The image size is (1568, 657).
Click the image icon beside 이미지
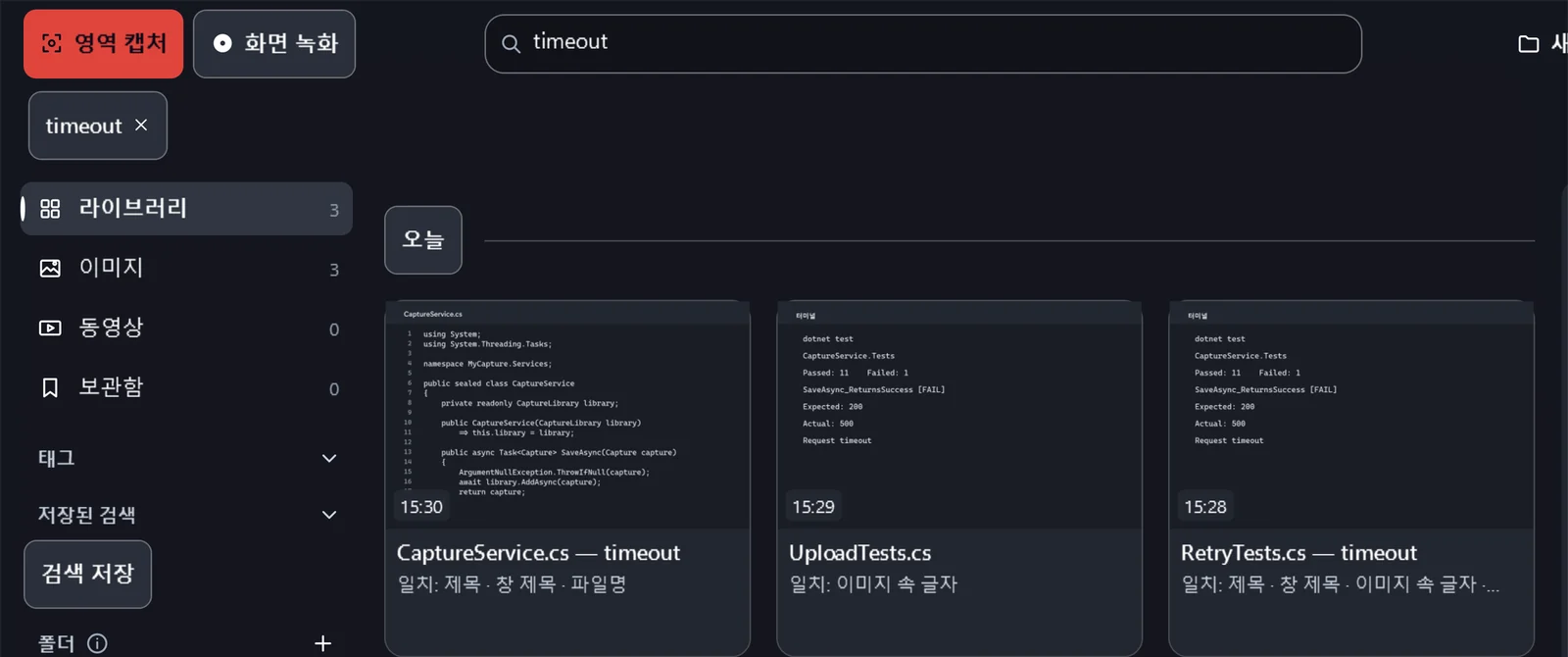50,269
